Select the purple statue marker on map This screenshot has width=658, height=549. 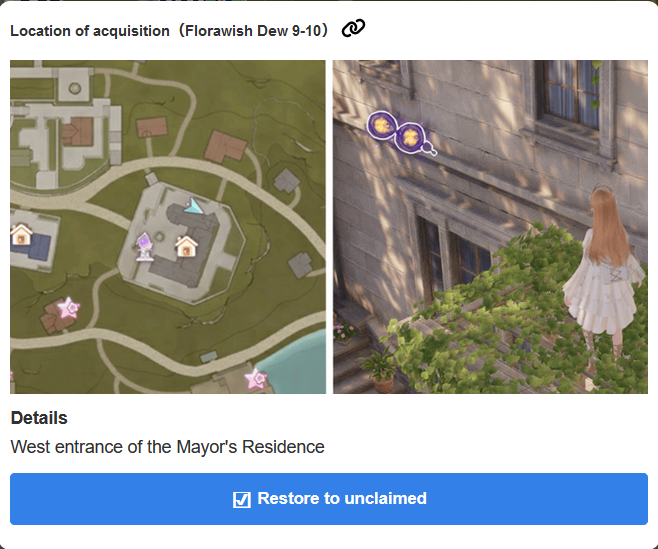click(146, 244)
